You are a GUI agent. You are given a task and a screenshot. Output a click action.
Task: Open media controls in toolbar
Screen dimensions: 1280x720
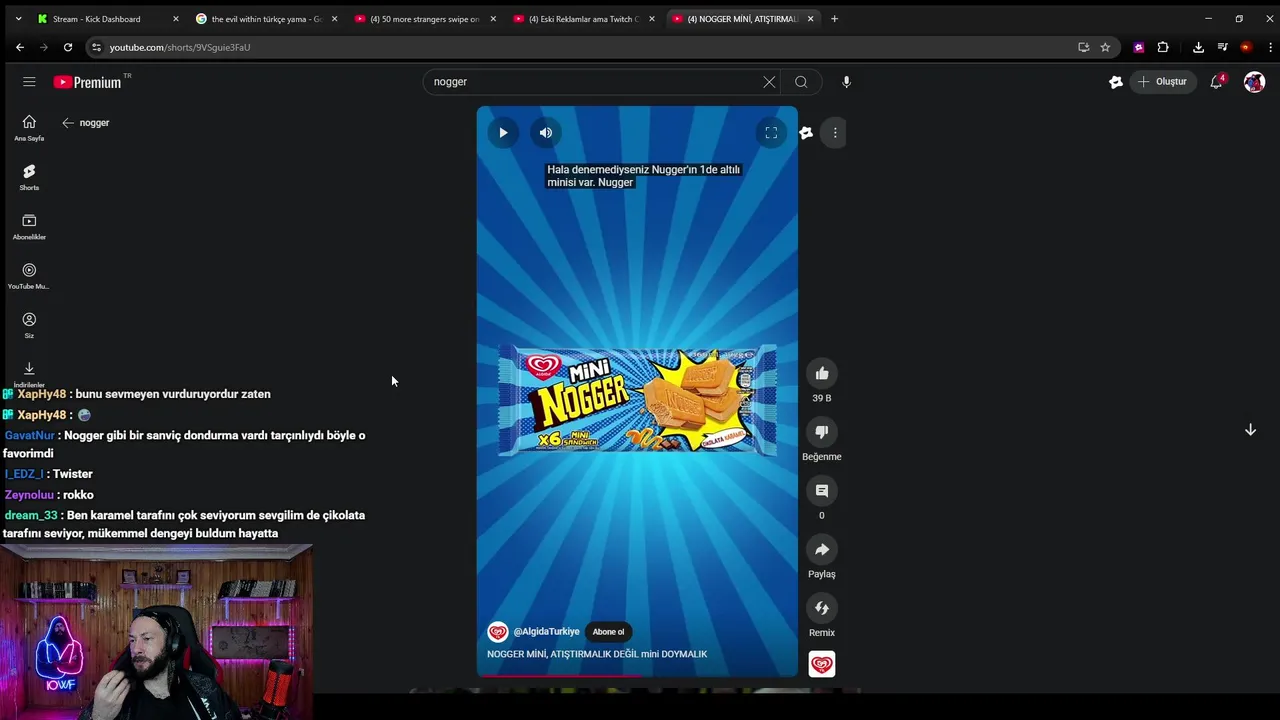(1222, 47)
